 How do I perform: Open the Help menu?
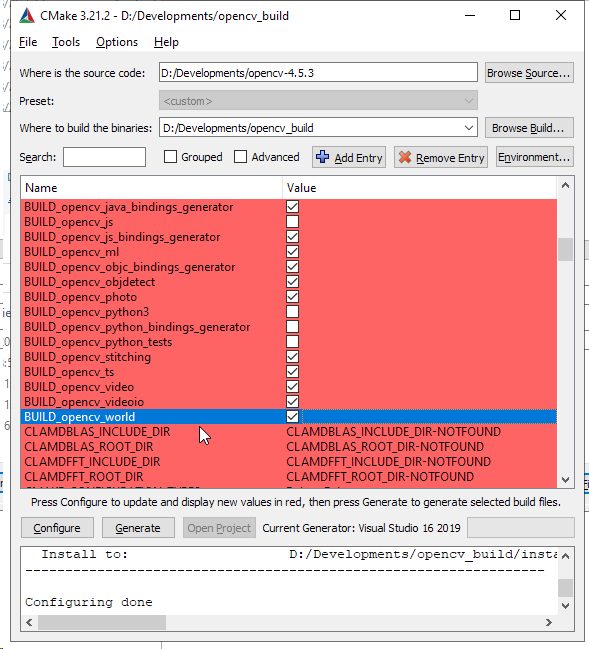coord(166,42)
